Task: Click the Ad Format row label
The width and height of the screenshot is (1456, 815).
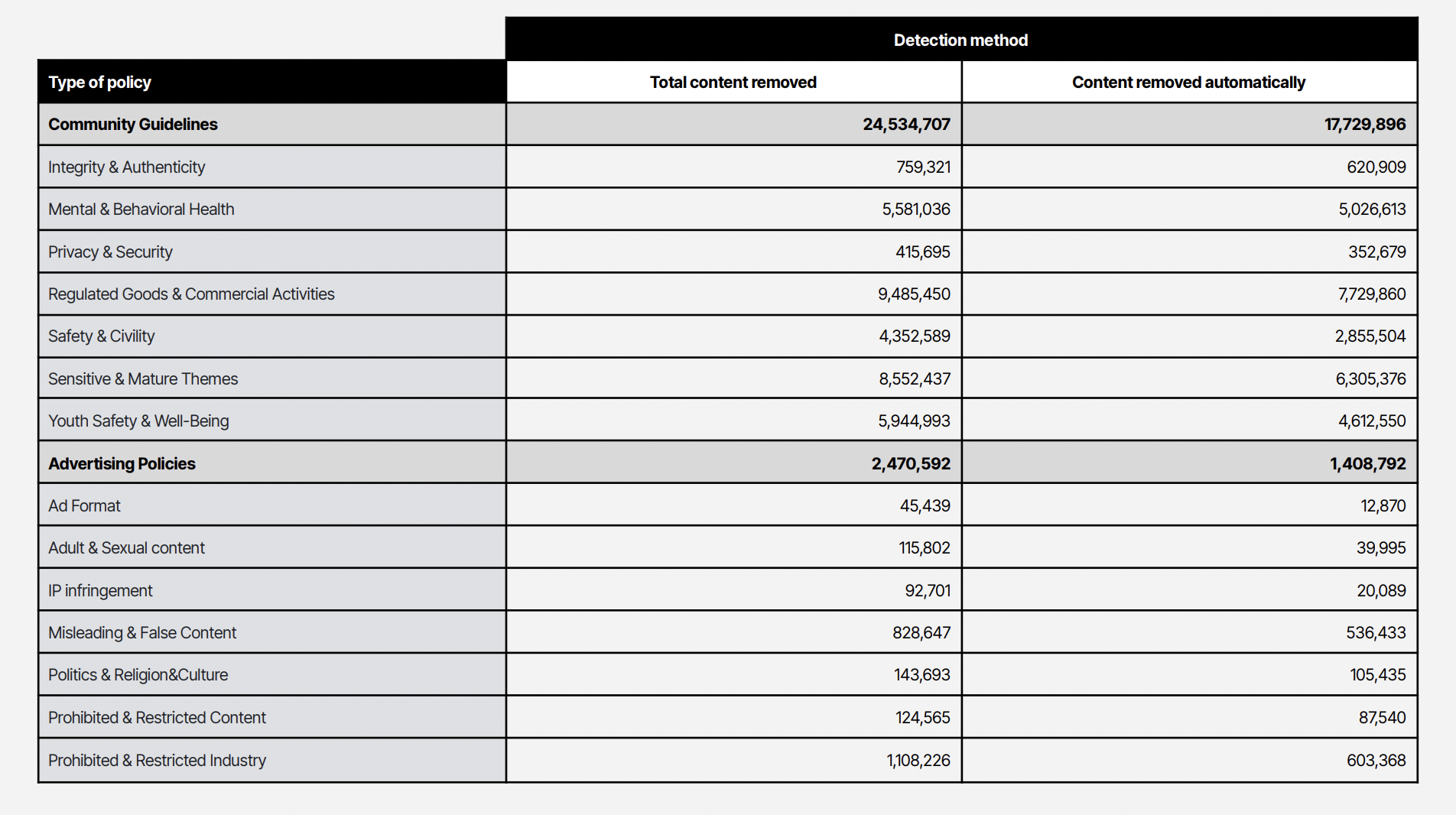Action: point(84,505)
